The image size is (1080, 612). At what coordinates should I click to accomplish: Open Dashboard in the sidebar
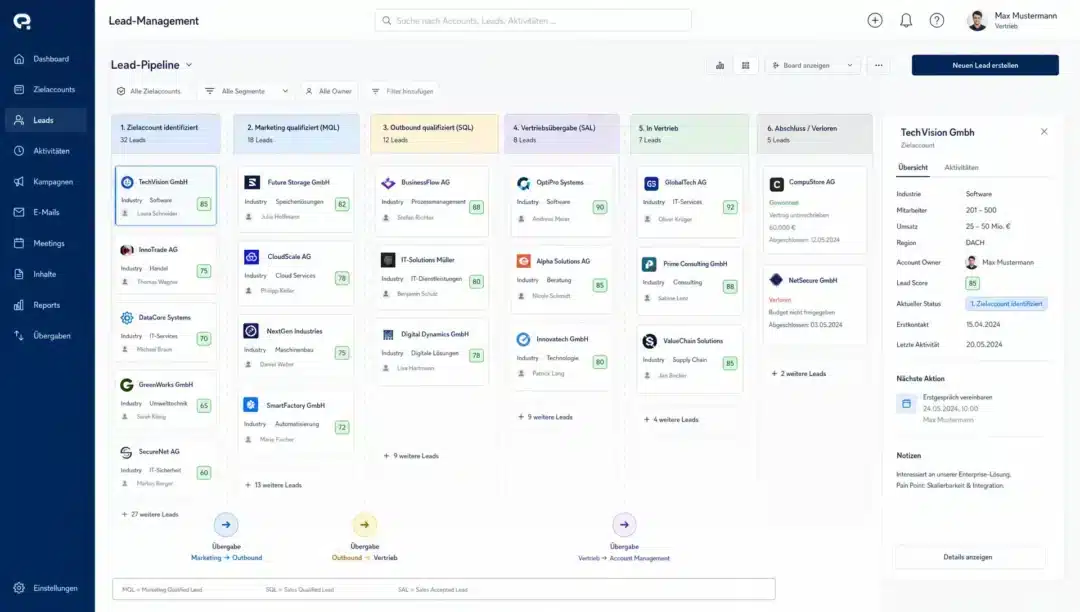click(45, 59)
